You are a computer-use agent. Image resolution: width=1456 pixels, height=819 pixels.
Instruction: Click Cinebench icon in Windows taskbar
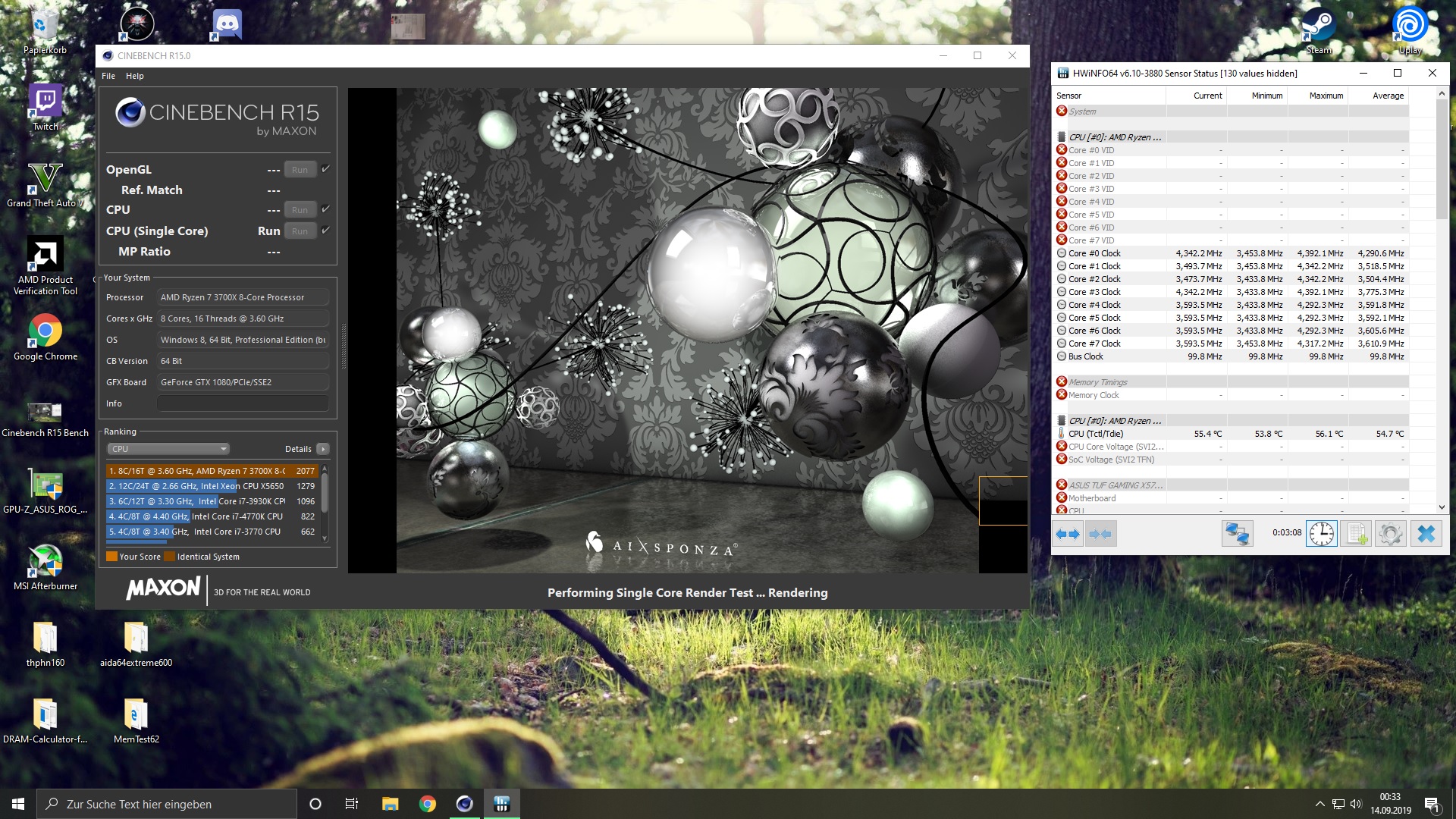click(465, 804)
